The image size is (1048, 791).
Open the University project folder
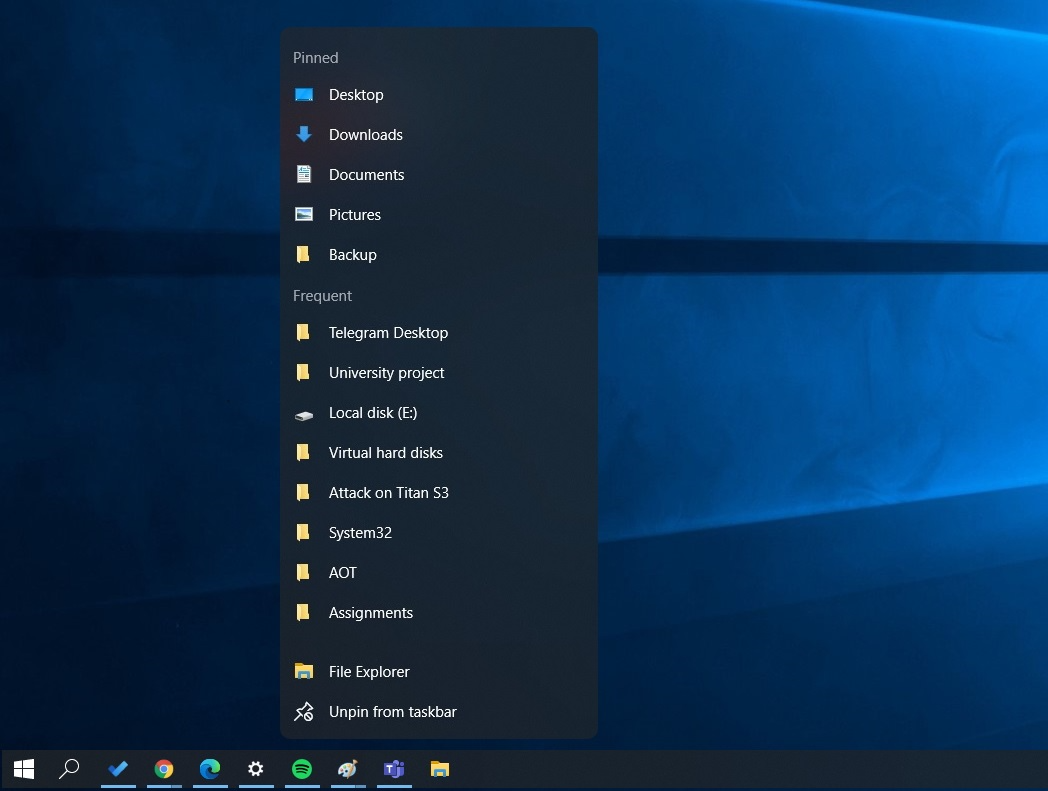click(386, 372)
